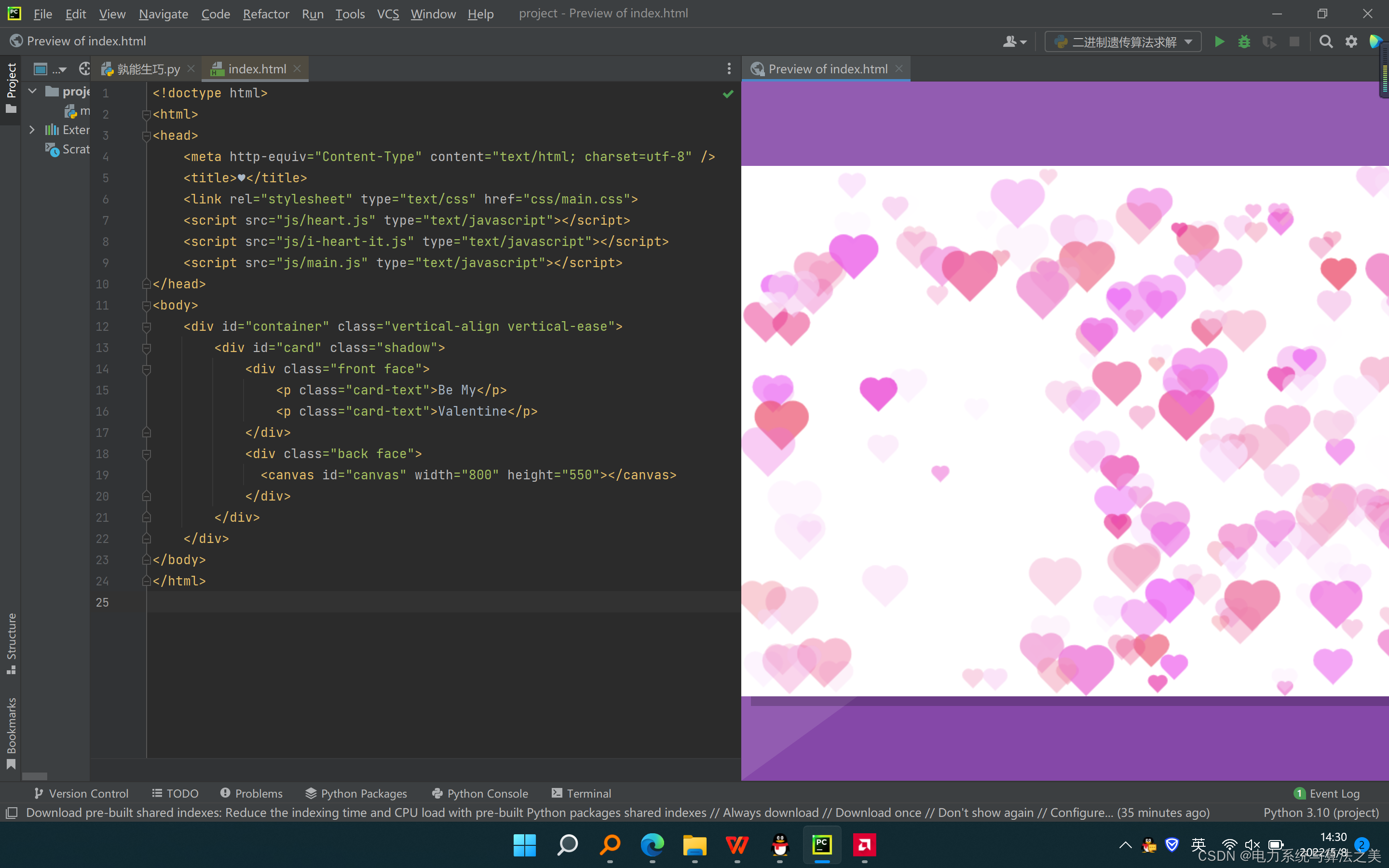Toggle input method 英 indicator in tray

tap(1198, 844)
